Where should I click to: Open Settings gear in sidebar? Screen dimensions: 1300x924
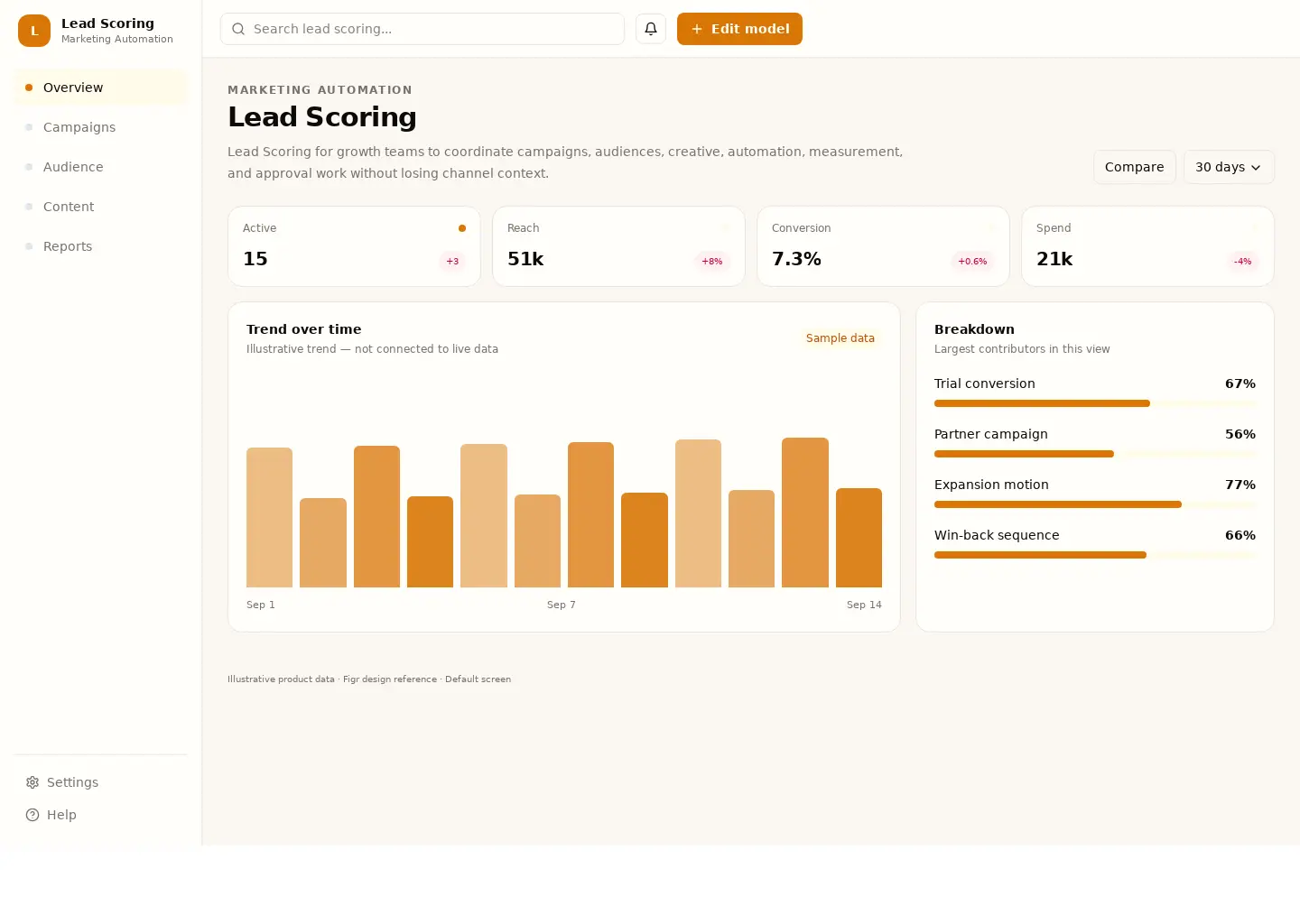[32, 782]
